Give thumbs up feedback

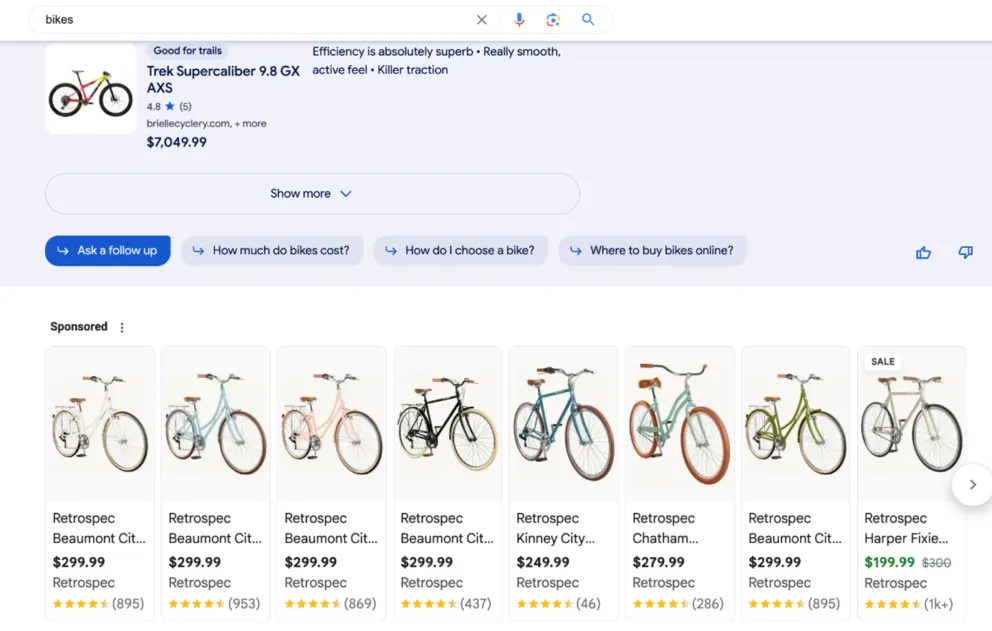[x=923, y=253]
